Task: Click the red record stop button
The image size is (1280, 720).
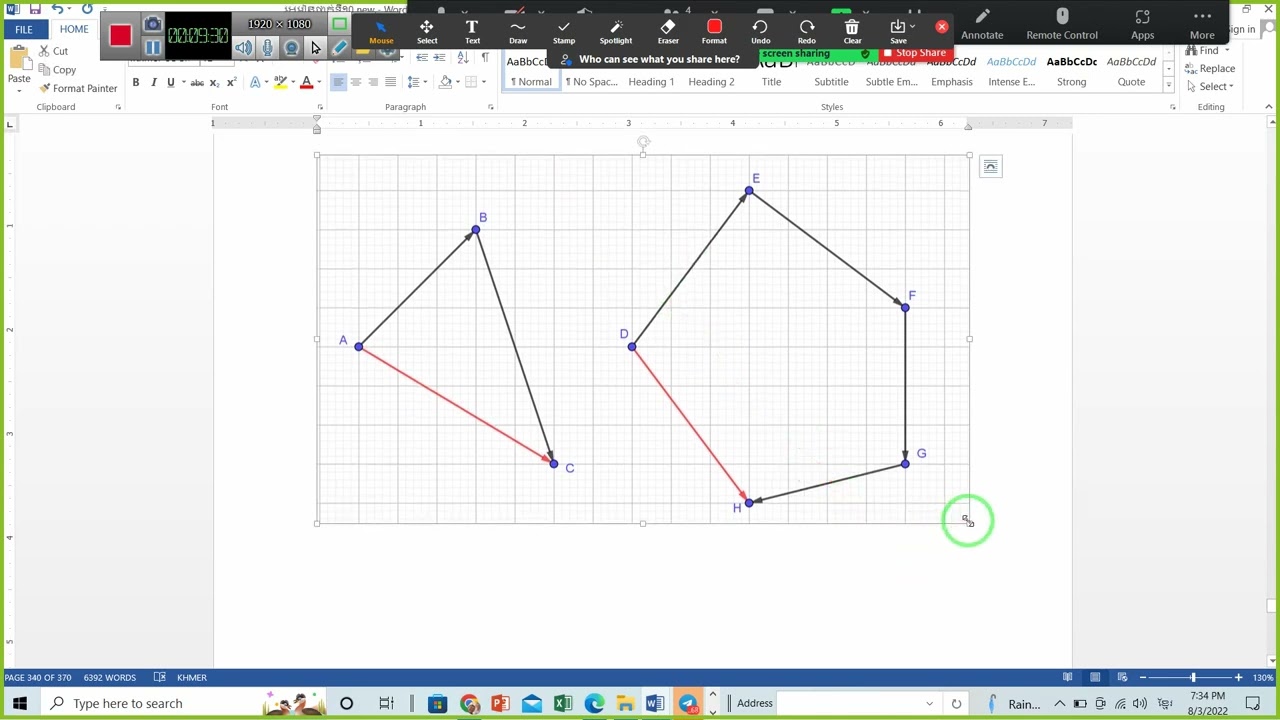Action: [x=120, y=36]
